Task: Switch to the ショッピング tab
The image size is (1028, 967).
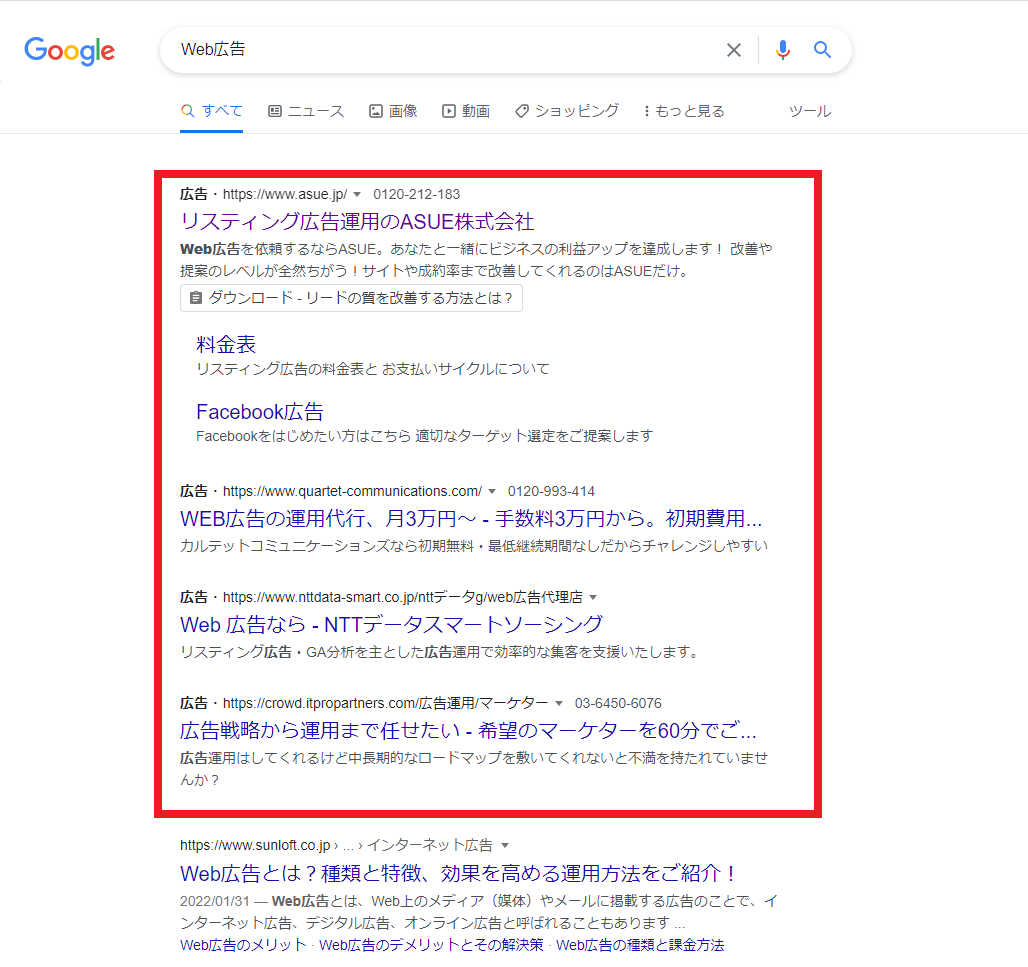Action: [x=567, y=111]
